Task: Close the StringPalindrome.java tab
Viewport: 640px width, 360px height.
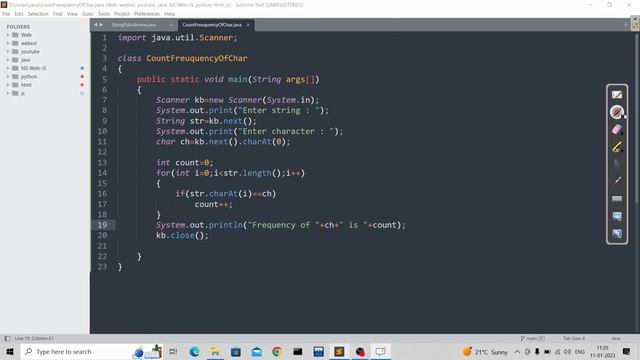Action: [171, 25]
